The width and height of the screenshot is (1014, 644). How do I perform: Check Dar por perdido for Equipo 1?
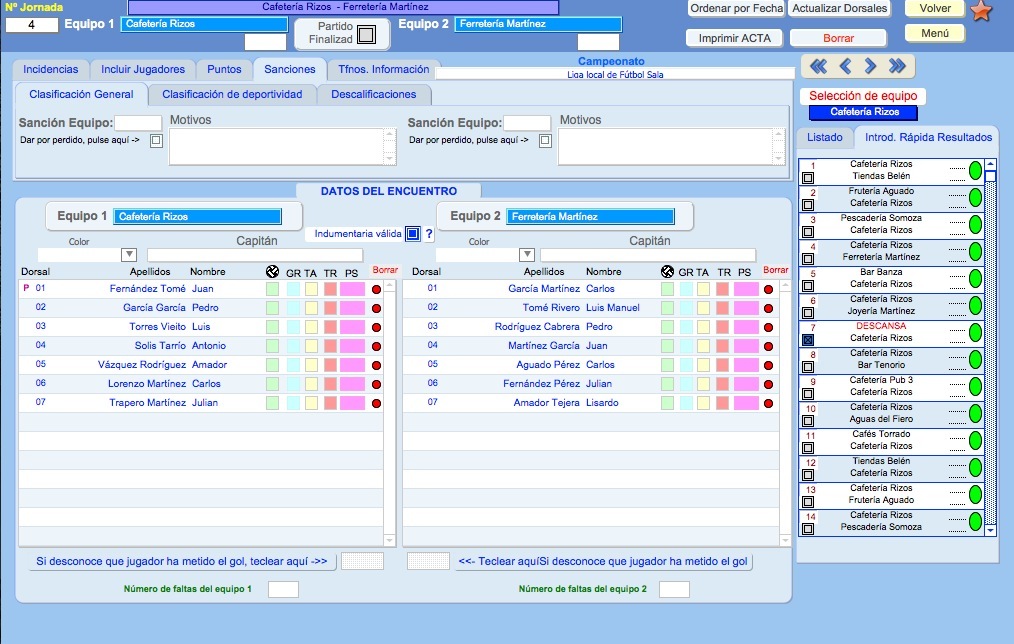coord(156,140)
